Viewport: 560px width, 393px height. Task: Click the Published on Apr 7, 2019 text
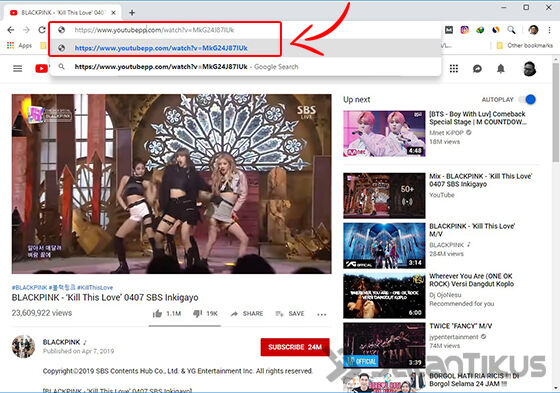point(79,351)
